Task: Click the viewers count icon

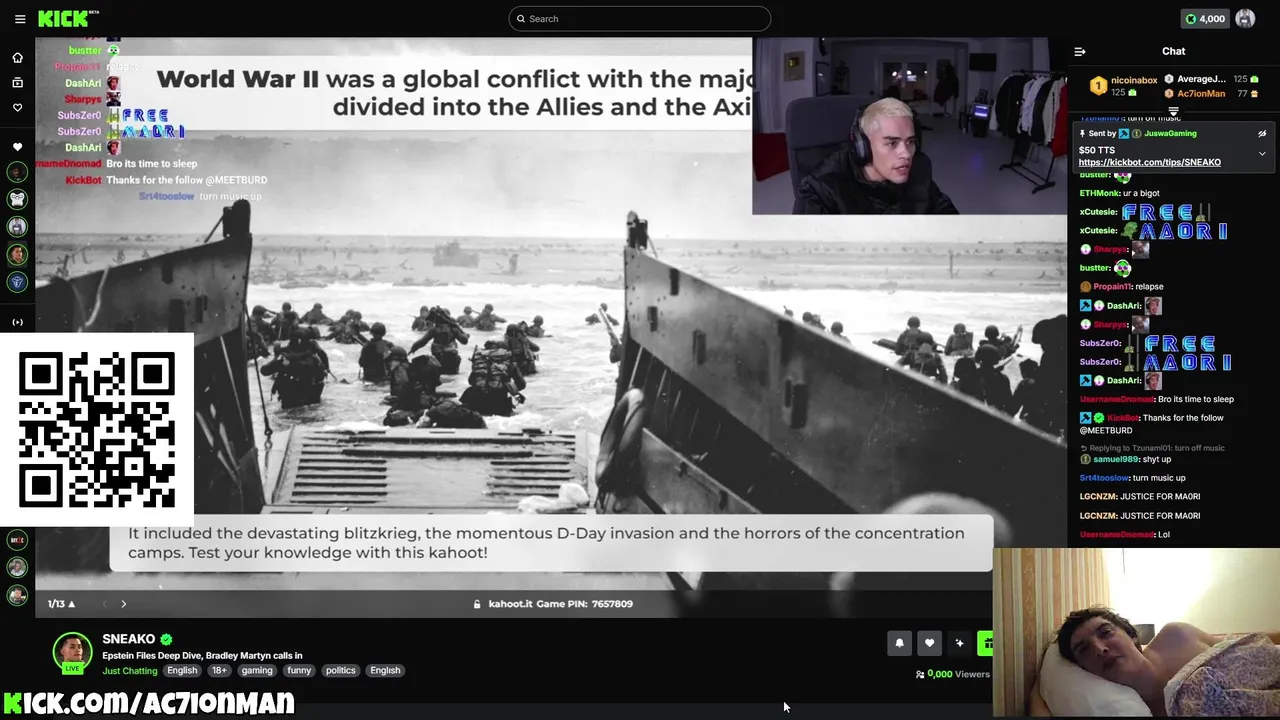Action: click(920, 675)
